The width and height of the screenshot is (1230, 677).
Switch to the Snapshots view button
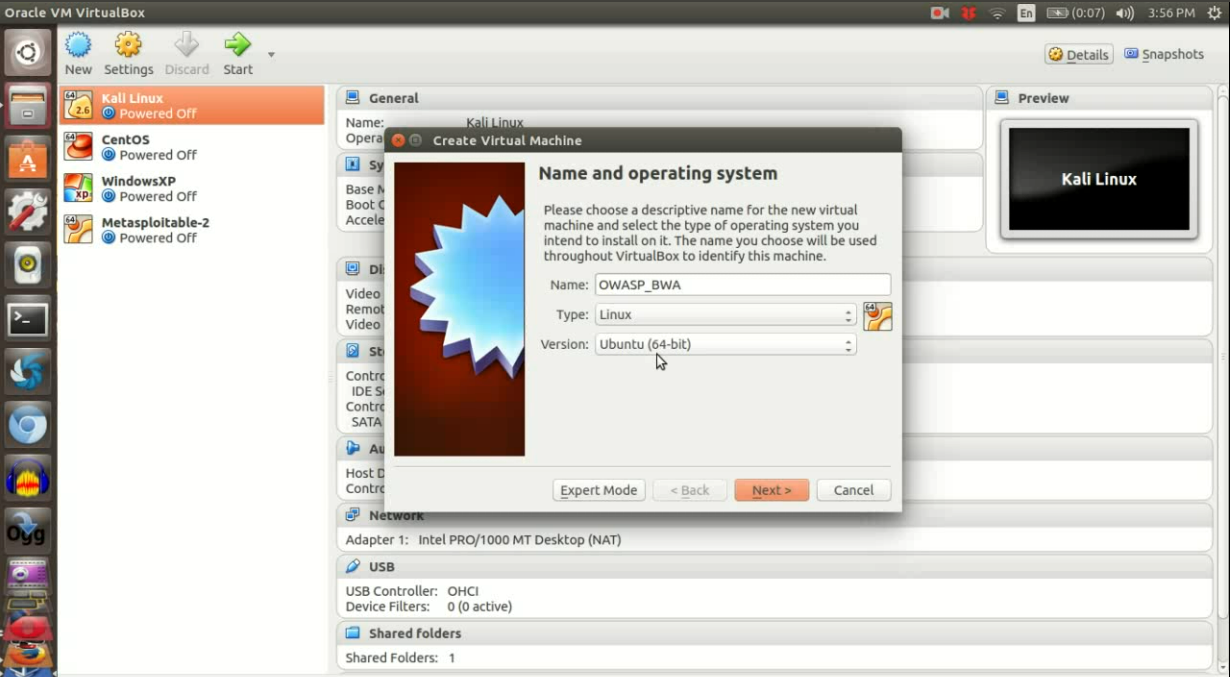coord(1164,54)
